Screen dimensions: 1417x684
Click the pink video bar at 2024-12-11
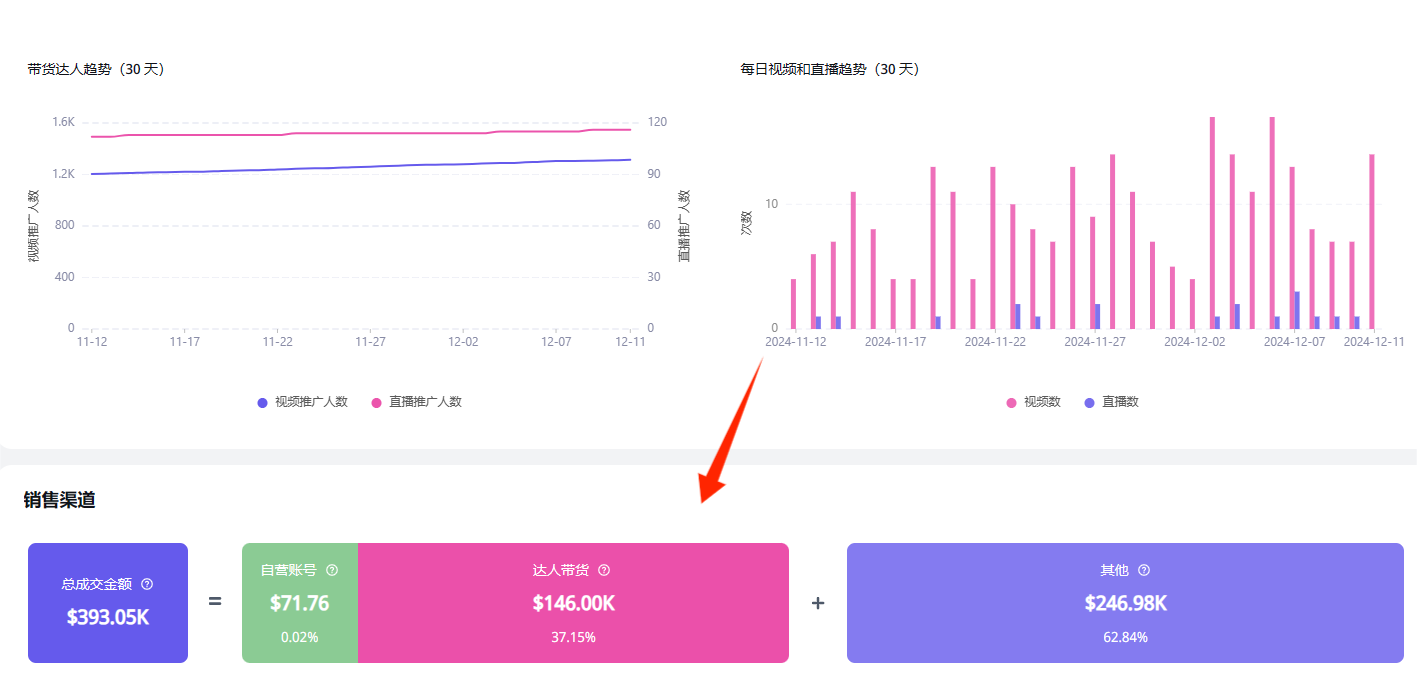[1372, 241]
